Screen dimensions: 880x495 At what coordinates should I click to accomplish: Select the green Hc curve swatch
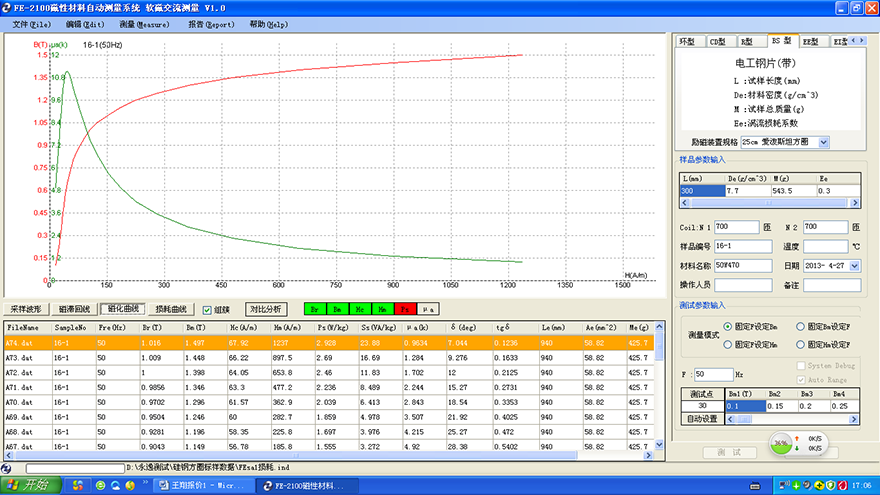360,309
